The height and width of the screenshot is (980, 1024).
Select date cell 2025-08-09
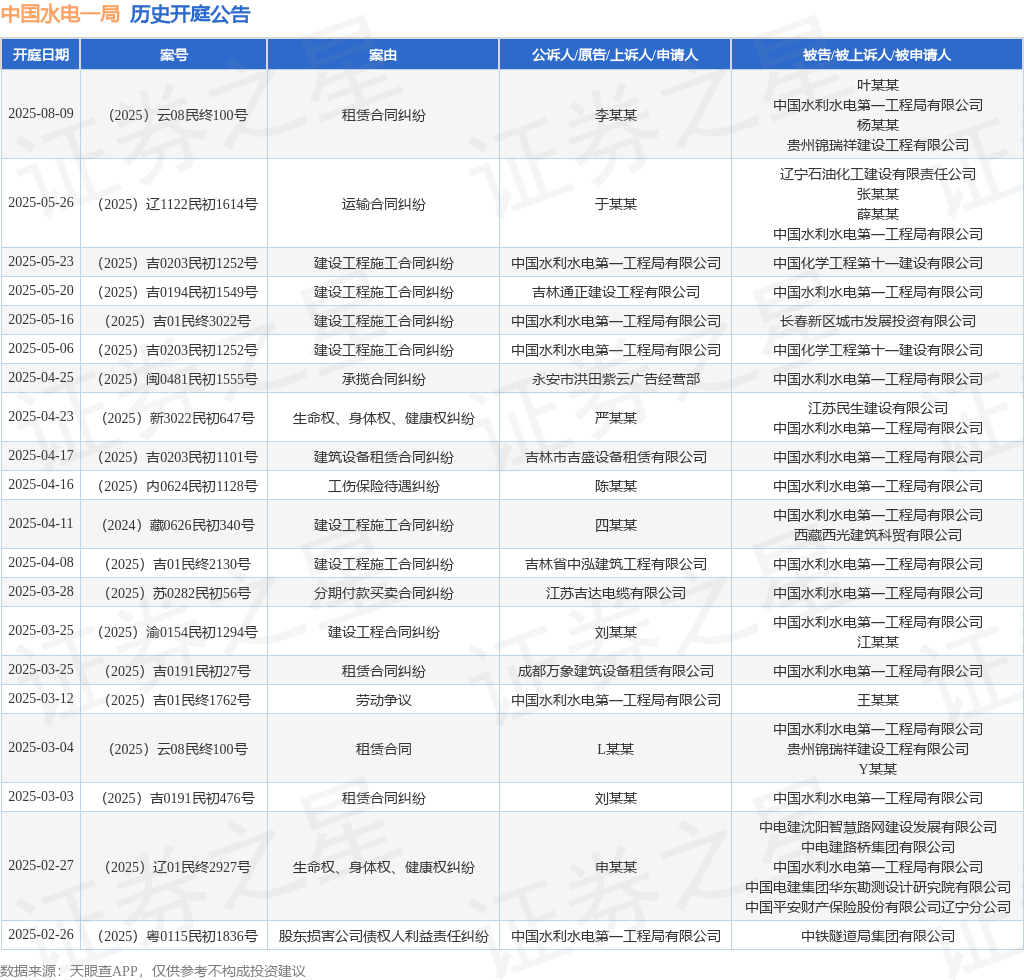(40, 114)
